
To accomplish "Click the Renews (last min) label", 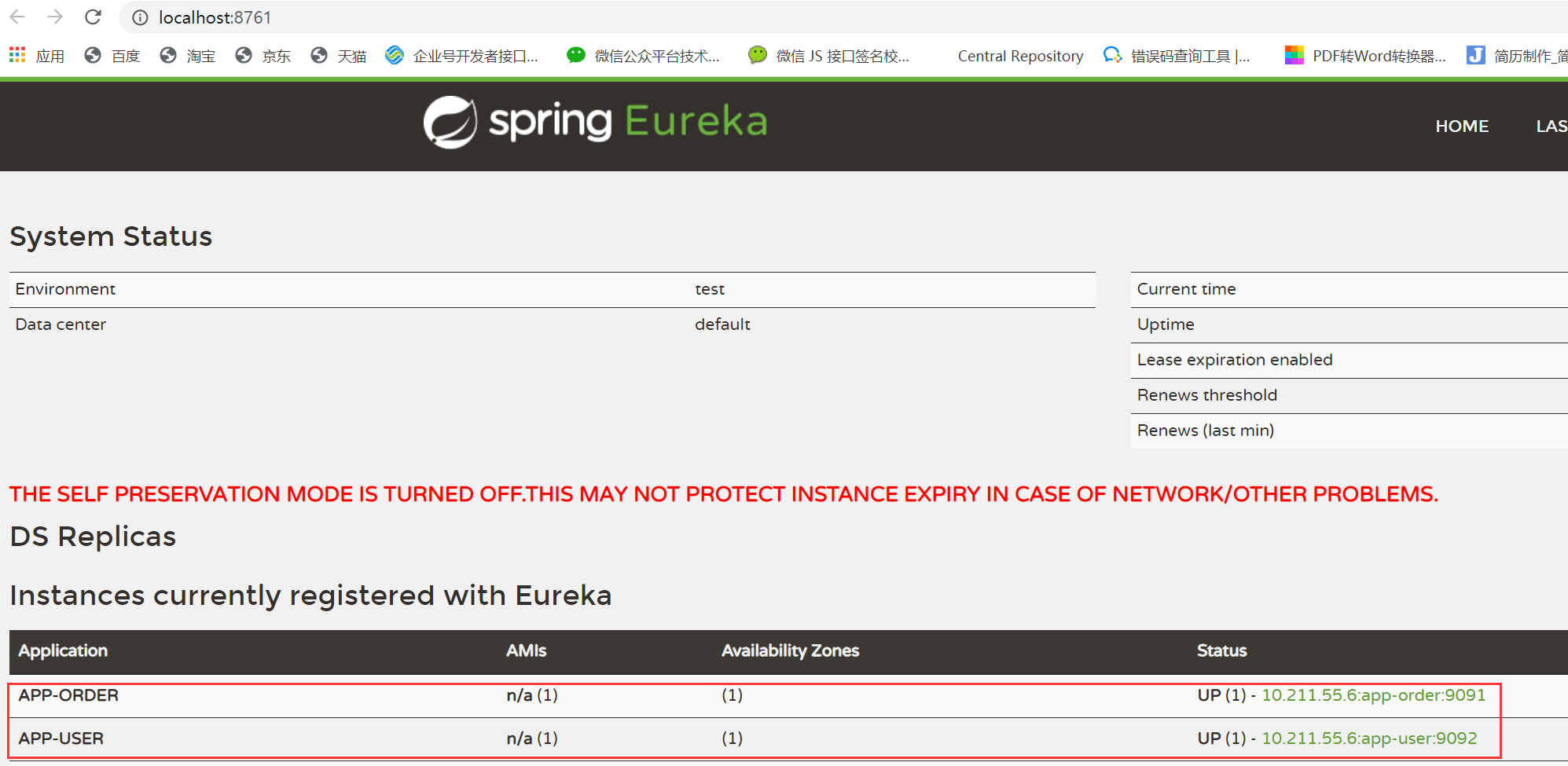I will tap(1206, 431).
